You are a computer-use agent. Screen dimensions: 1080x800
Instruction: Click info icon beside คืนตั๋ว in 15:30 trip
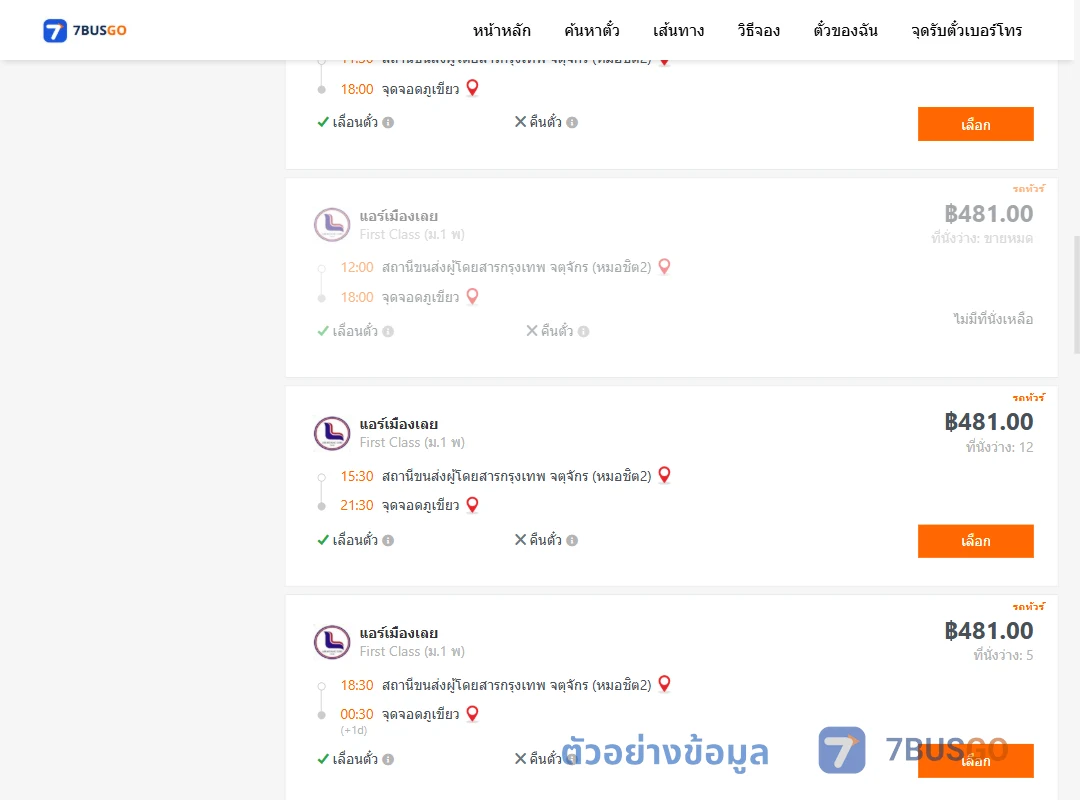pos(572,541)
